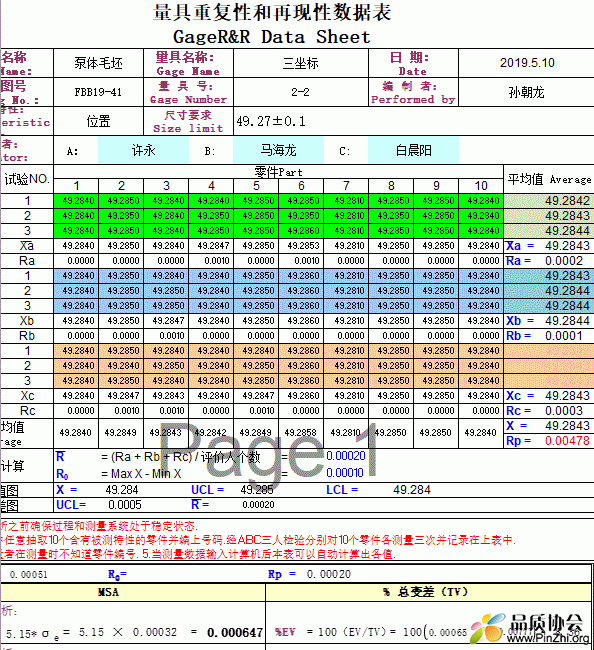Click the 量具名称 Gage Name label
The height and width of the screenshot is (650, 594).
(x=188, y=63)
